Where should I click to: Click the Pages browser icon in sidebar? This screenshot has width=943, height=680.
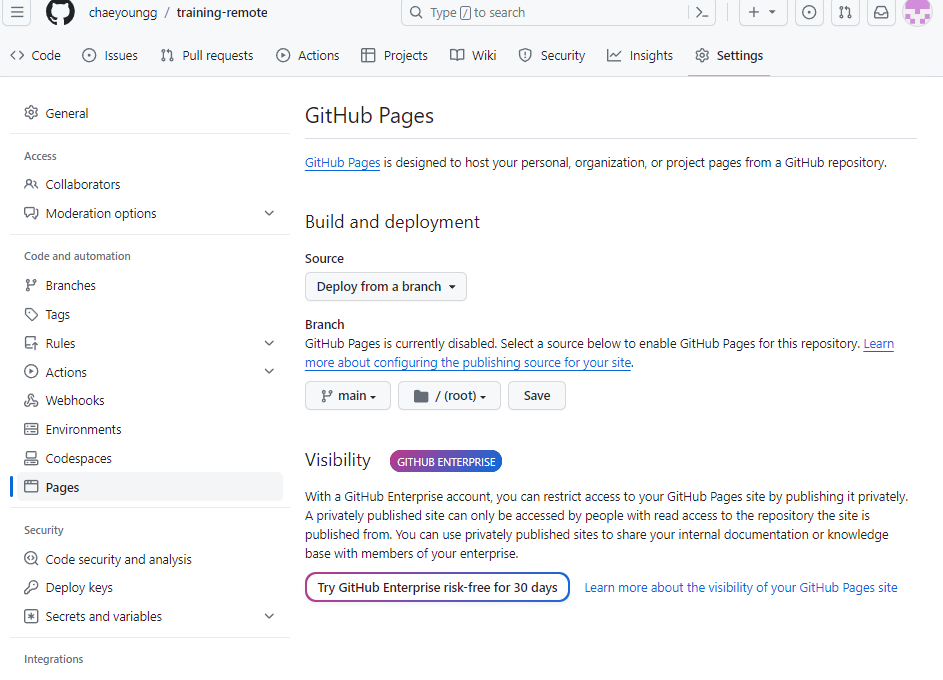[x=31, y=486]
